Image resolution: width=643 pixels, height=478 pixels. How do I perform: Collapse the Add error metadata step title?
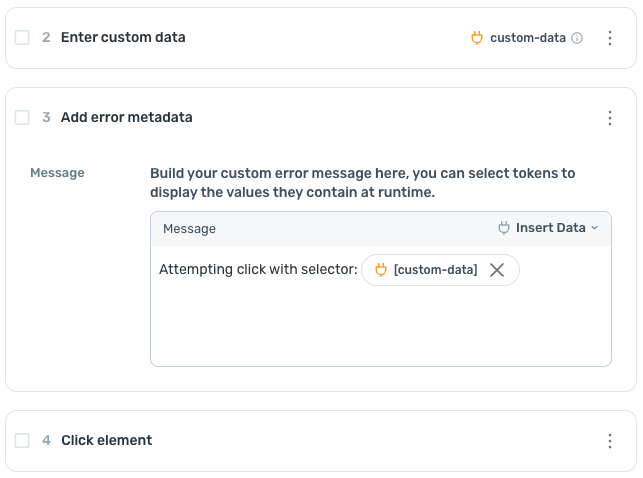[127, 117]
